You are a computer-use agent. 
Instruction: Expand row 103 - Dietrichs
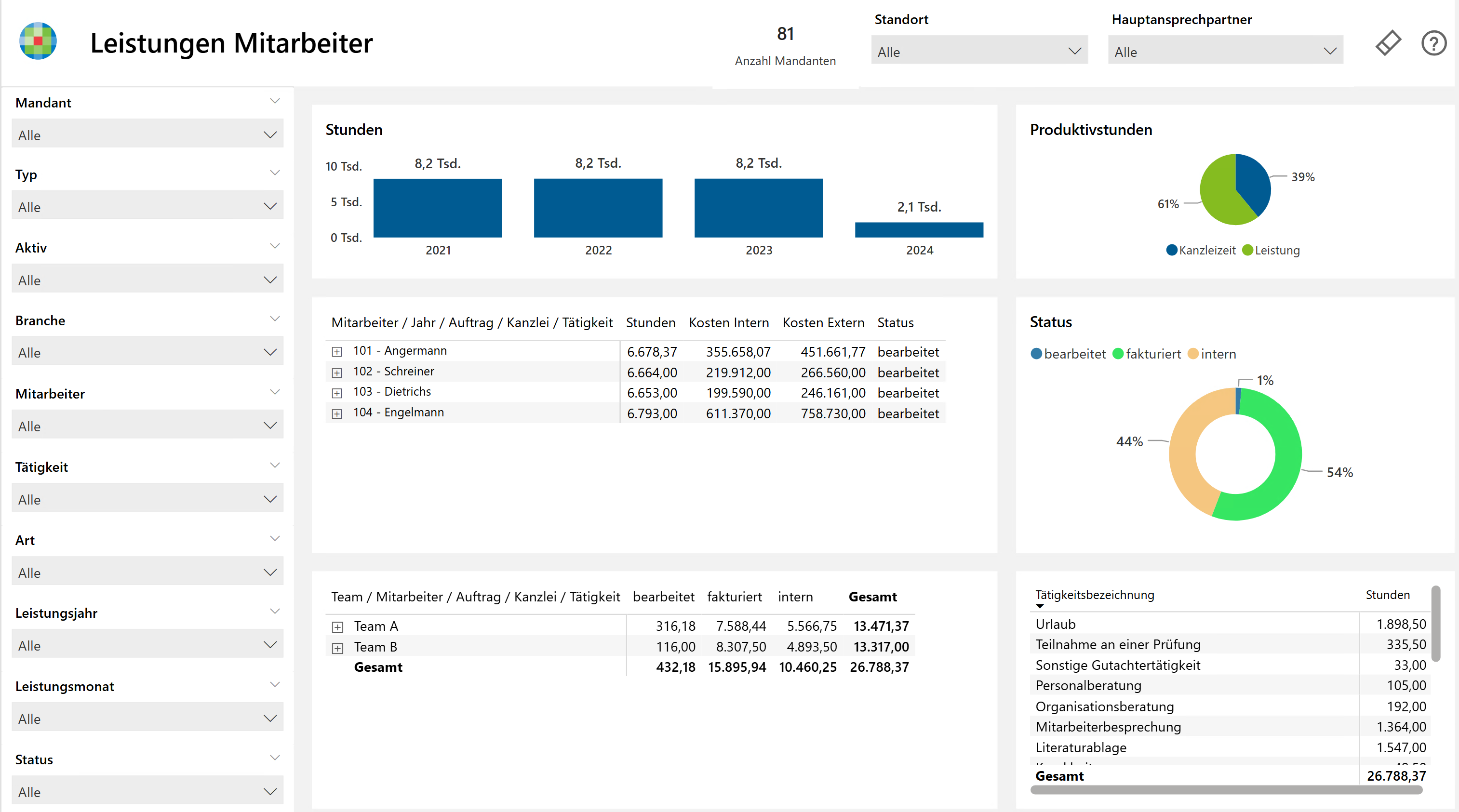click(337, 393)
